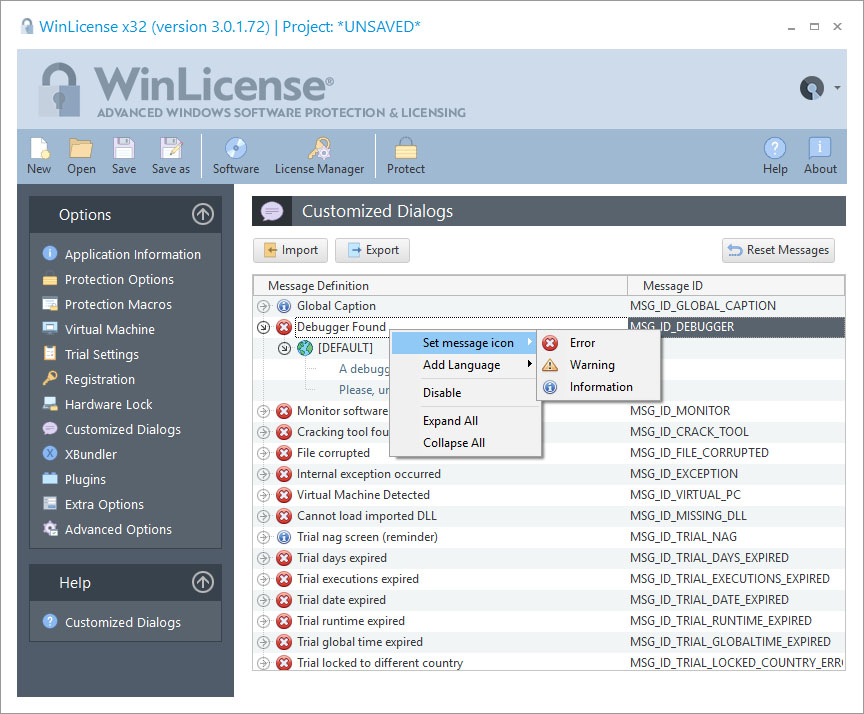Choose Collapse All in context menu

pos(464,443)
